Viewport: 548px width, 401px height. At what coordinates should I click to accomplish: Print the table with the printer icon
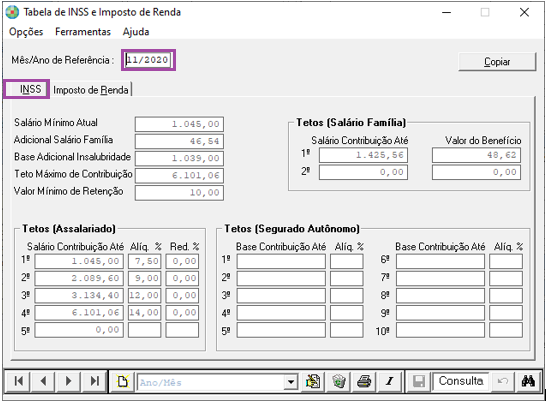(x=364, y=381)
